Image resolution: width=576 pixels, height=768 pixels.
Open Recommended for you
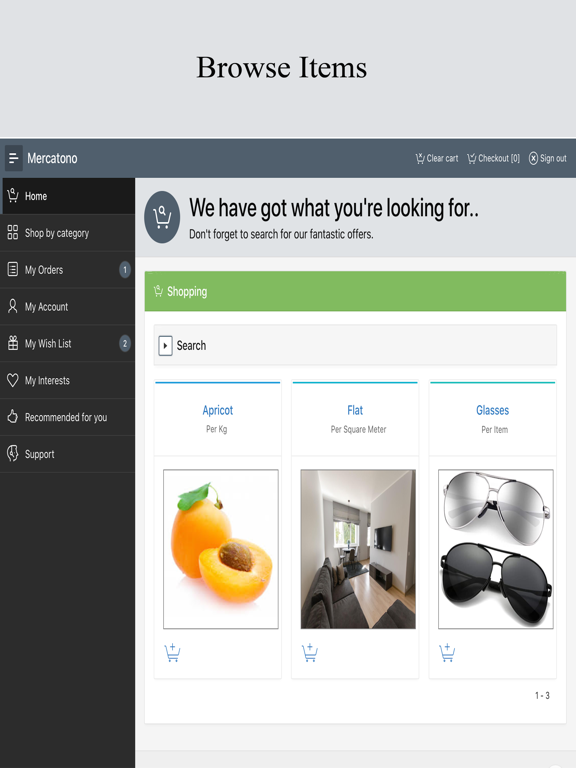pyautogui.click(x=68, y=417)
